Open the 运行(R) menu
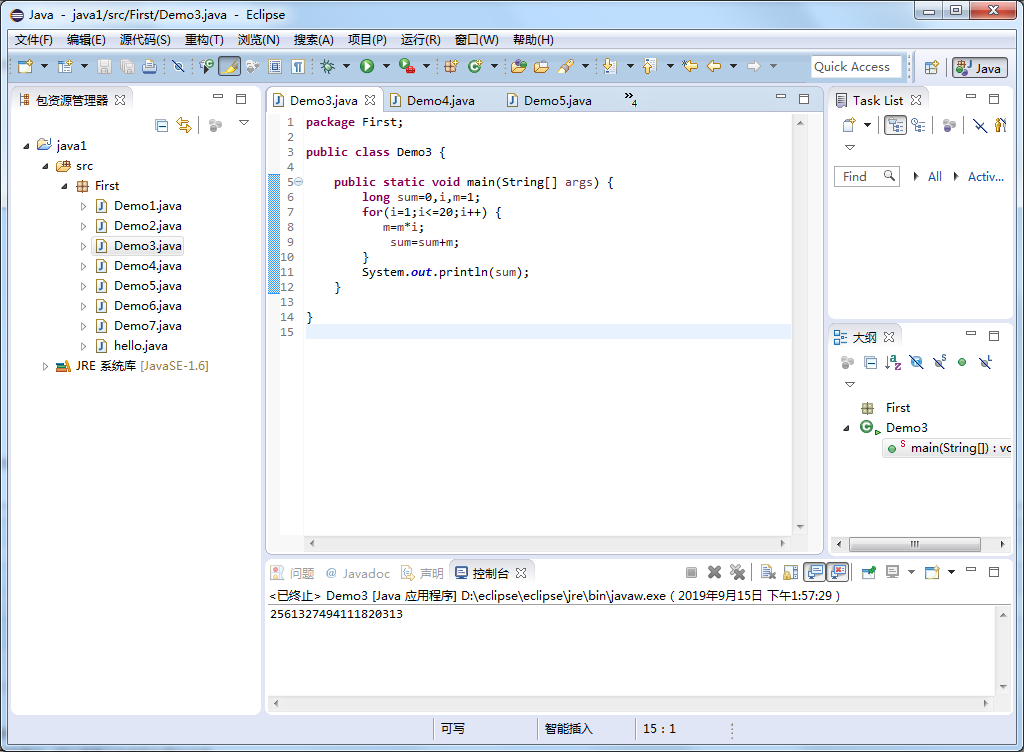Viewport: 1024px width, 752px height. 421,40
